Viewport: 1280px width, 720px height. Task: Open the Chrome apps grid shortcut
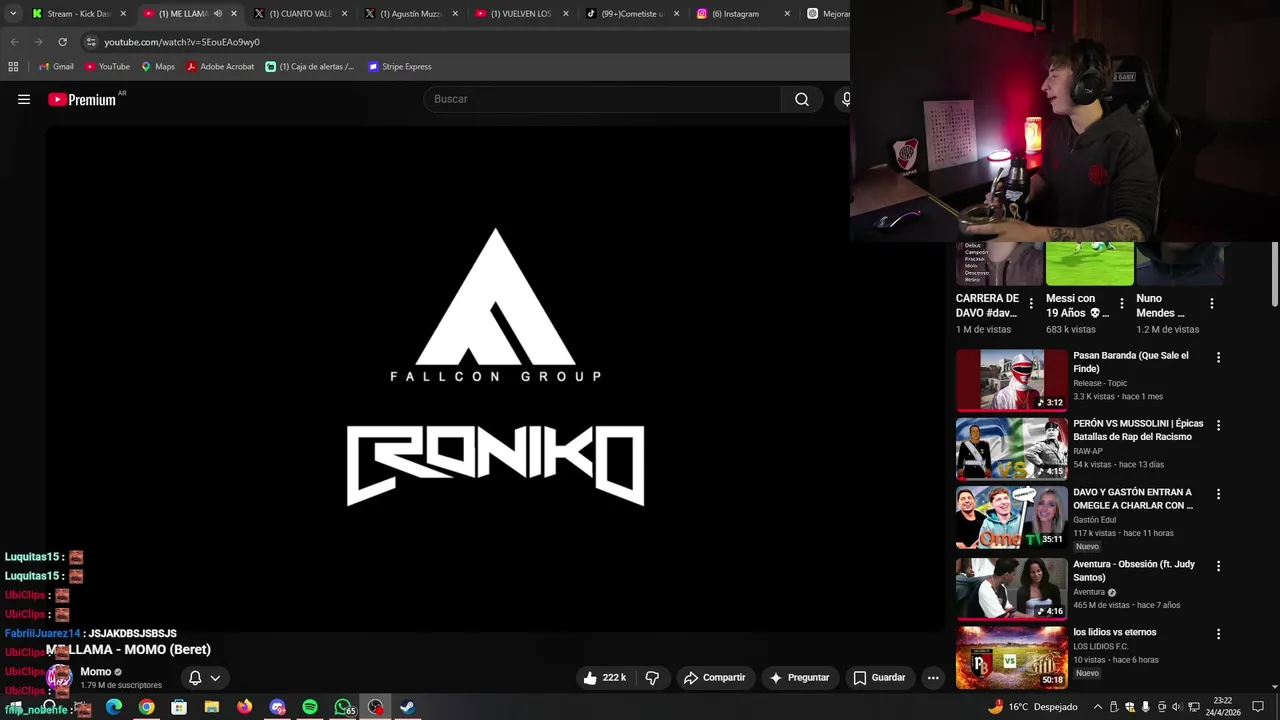click(x=13, y=67)
